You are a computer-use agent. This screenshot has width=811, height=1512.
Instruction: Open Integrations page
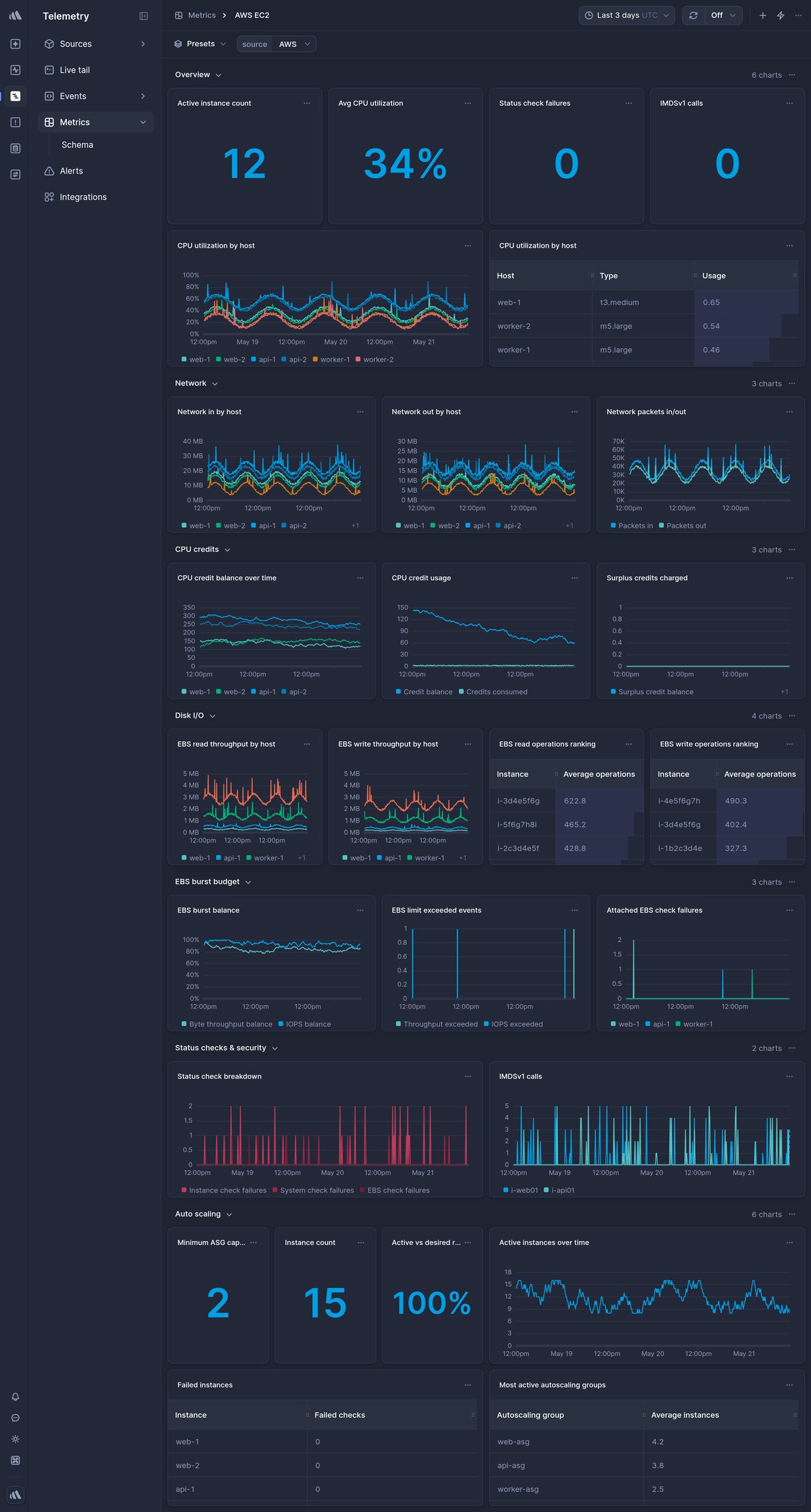[x=95, y=197]
